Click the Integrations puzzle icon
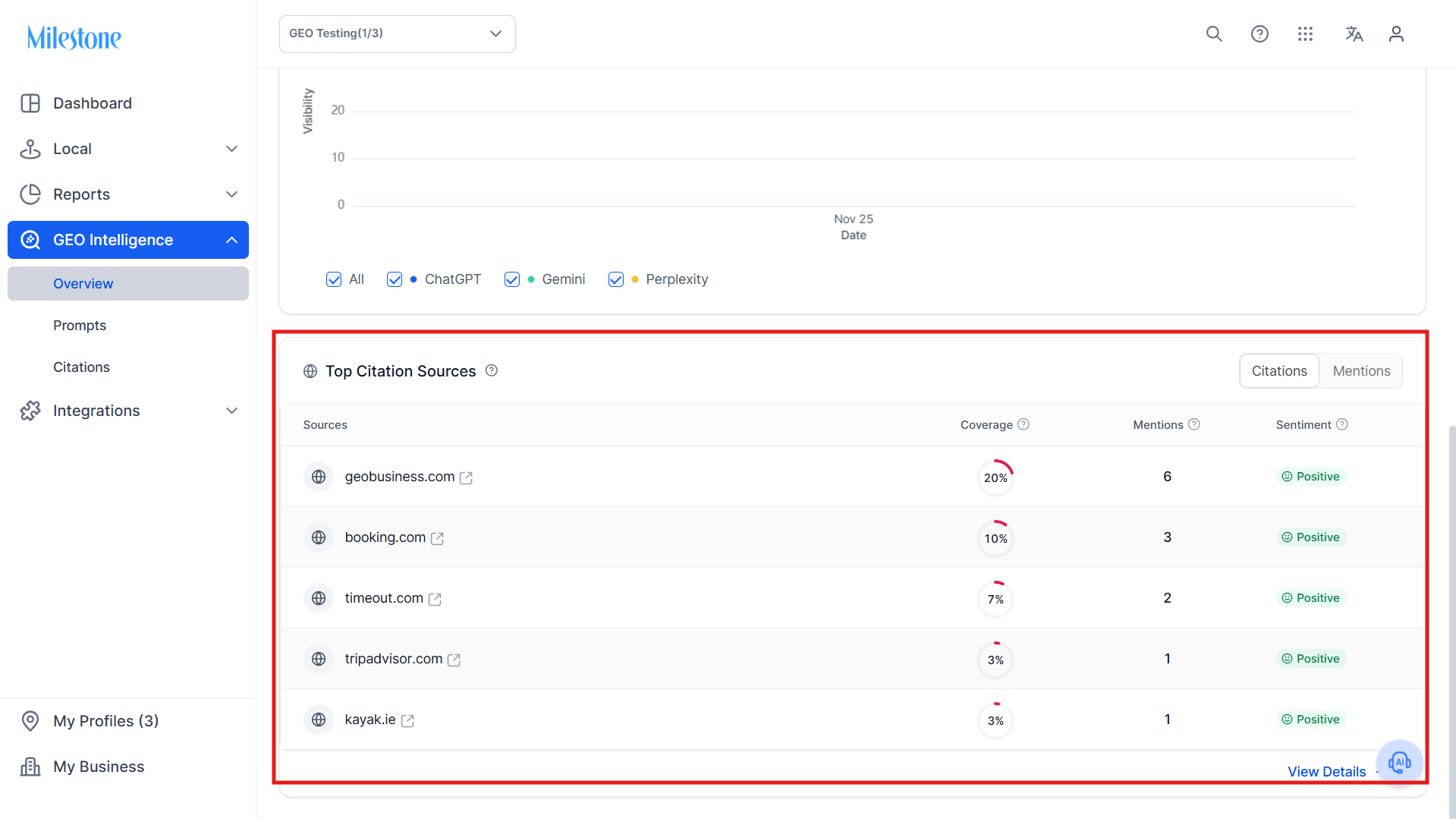 pyautogui.click(x=30, y=411)
